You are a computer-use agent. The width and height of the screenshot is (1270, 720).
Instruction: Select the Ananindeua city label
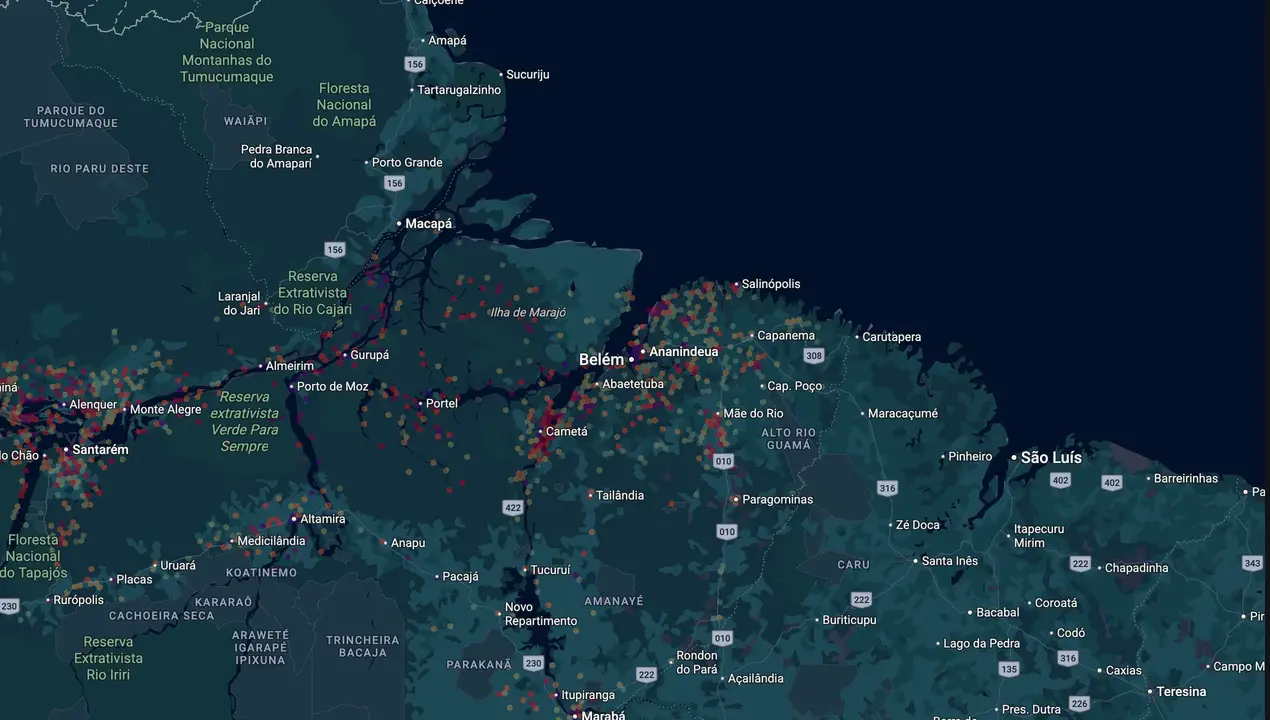[x=684, y=352]
